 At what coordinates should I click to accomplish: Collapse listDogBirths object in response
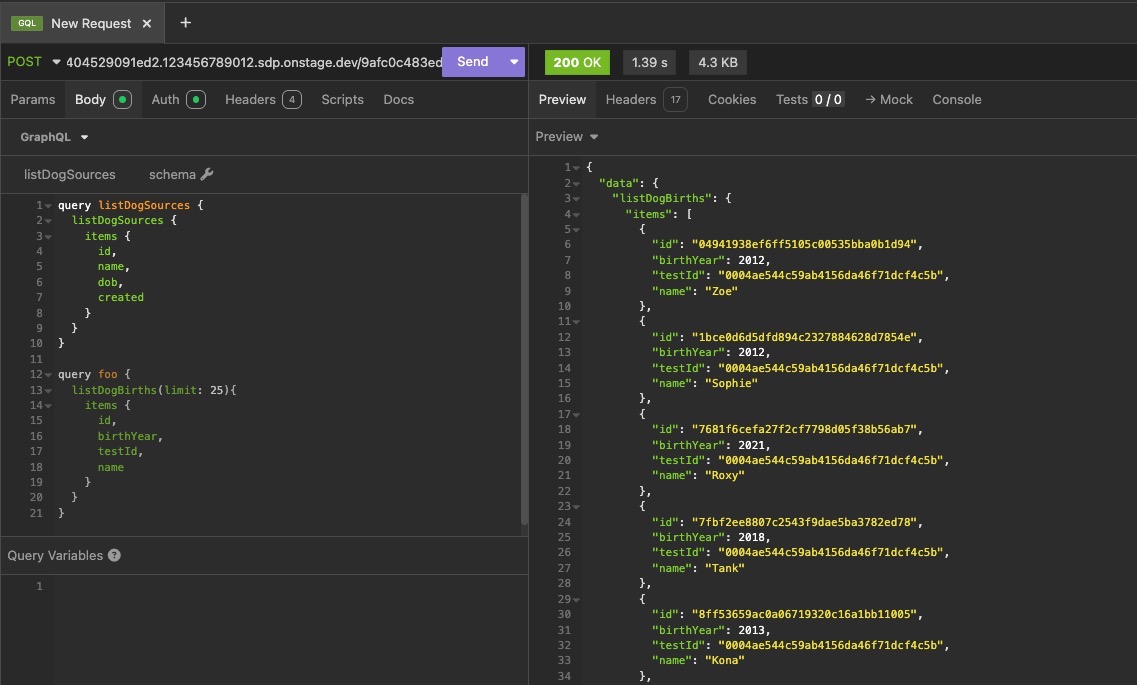(x=576, y=199)
